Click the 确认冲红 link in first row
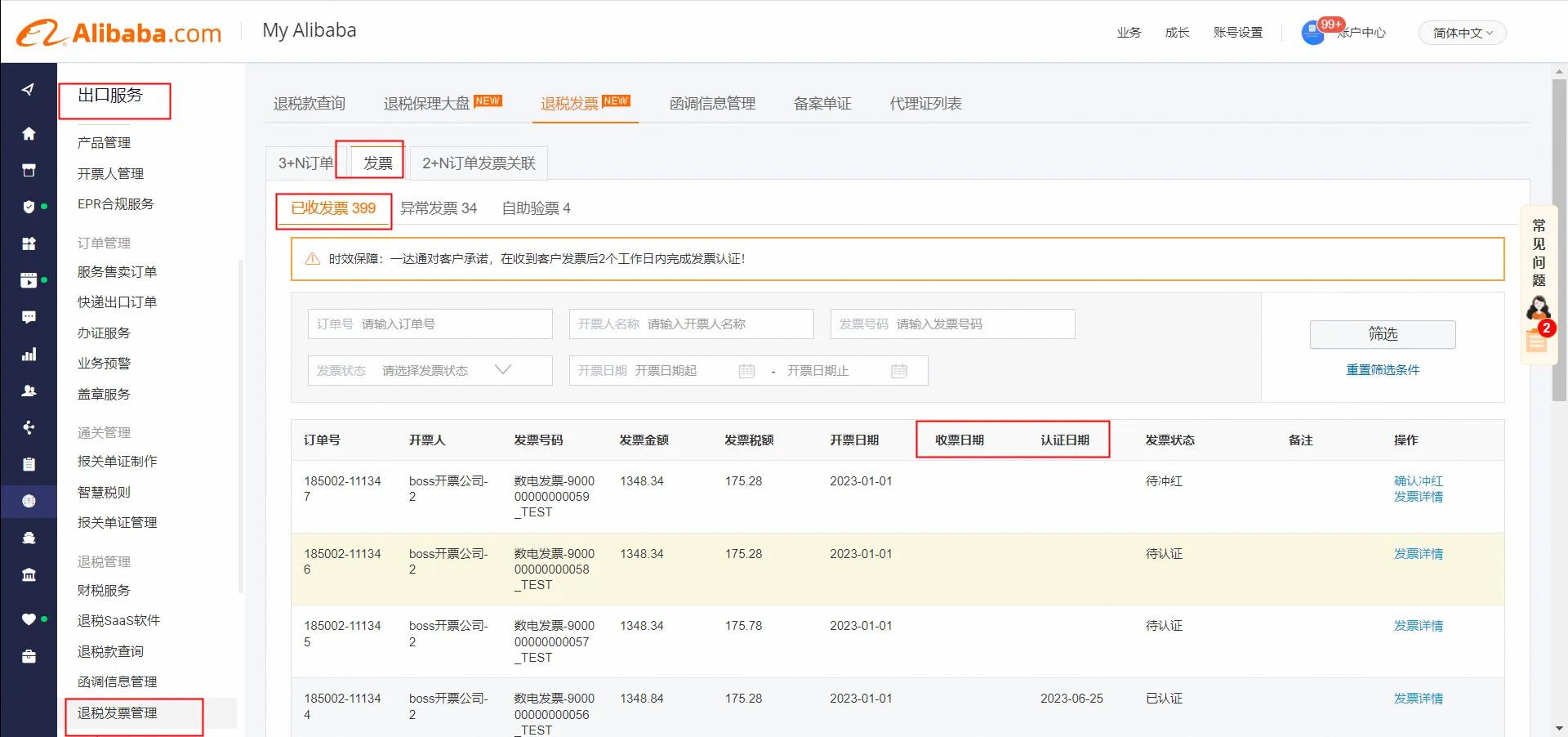Viewport: 1568px width, 737px height. [1418, 481]
